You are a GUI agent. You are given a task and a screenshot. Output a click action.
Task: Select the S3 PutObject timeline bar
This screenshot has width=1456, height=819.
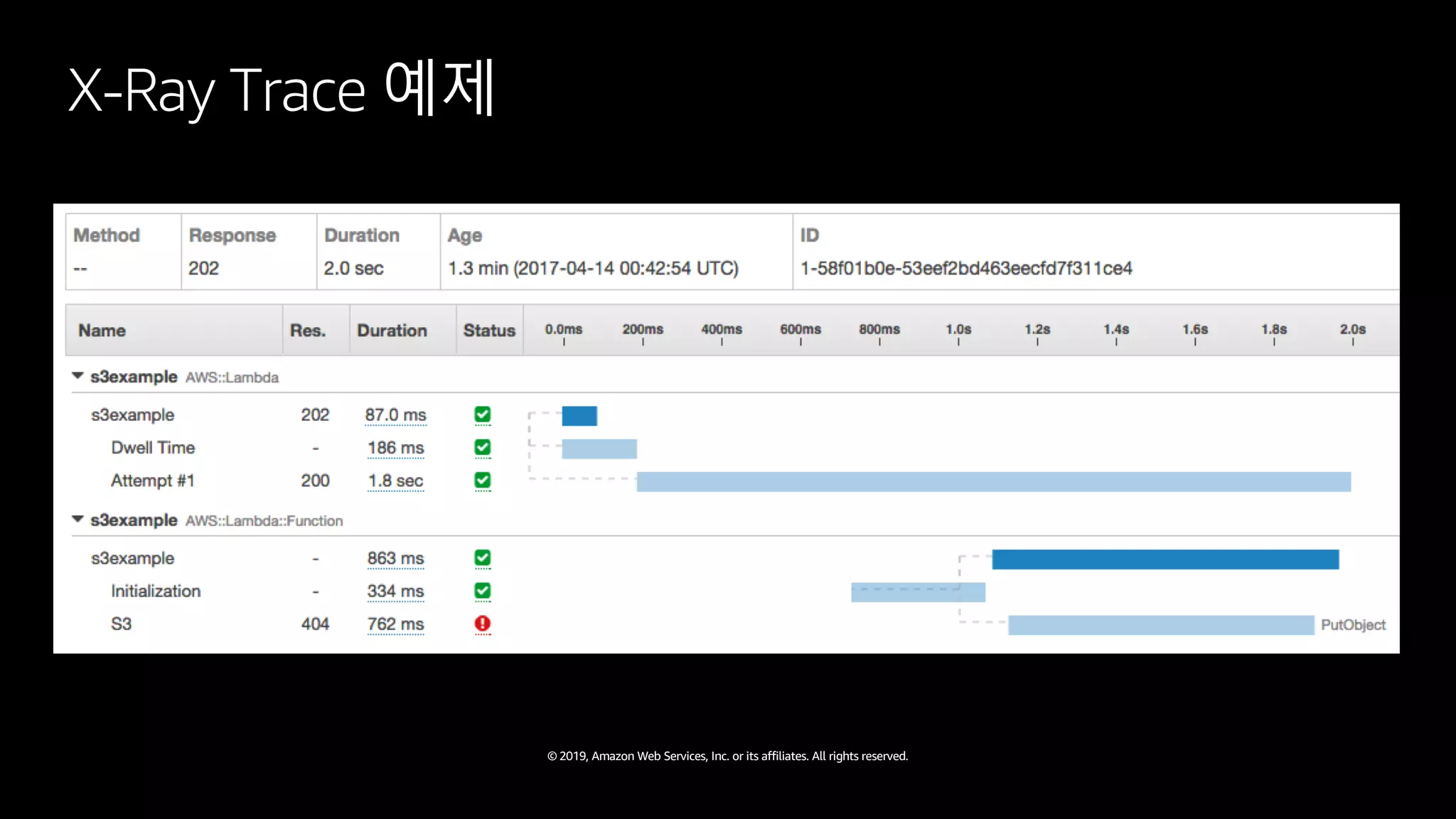pos(1161,625)
